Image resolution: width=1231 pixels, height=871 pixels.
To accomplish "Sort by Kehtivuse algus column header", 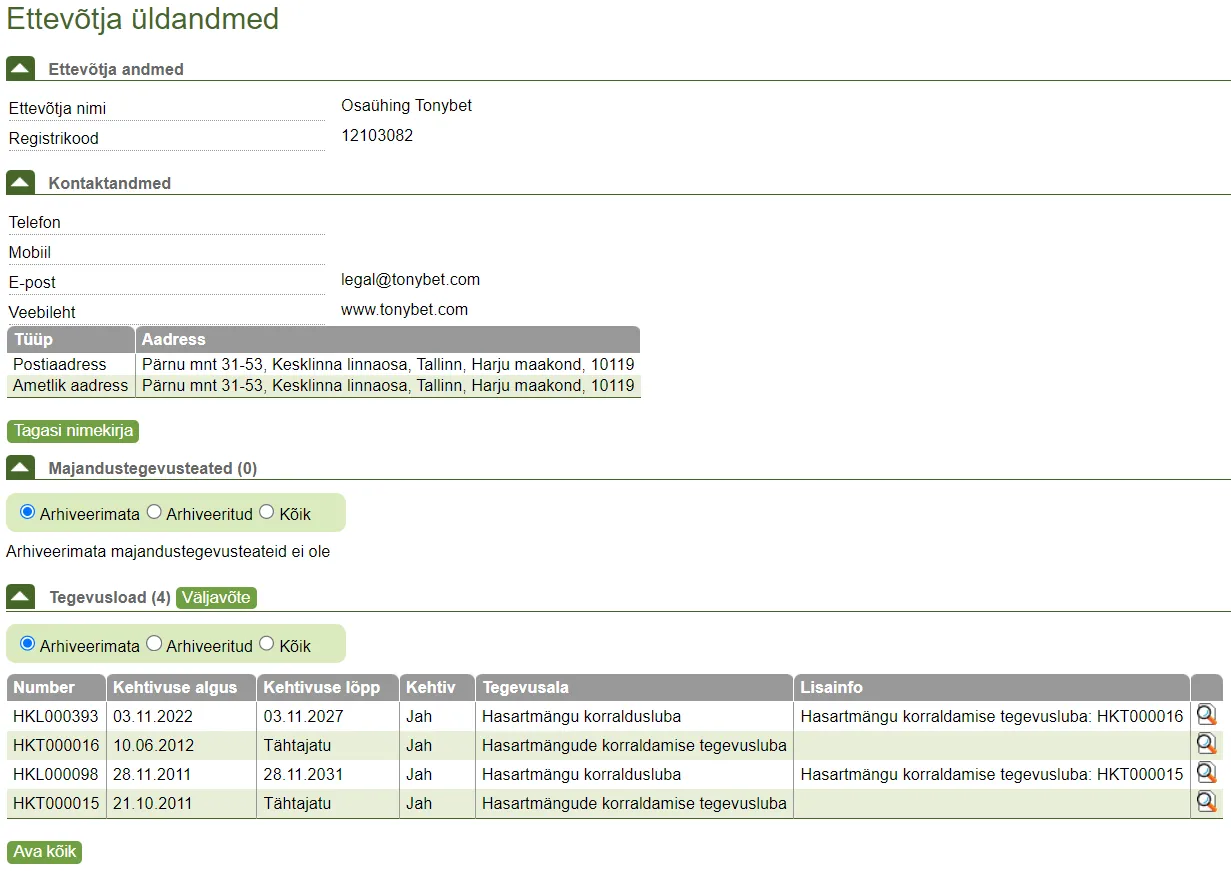I will [175, 687].
